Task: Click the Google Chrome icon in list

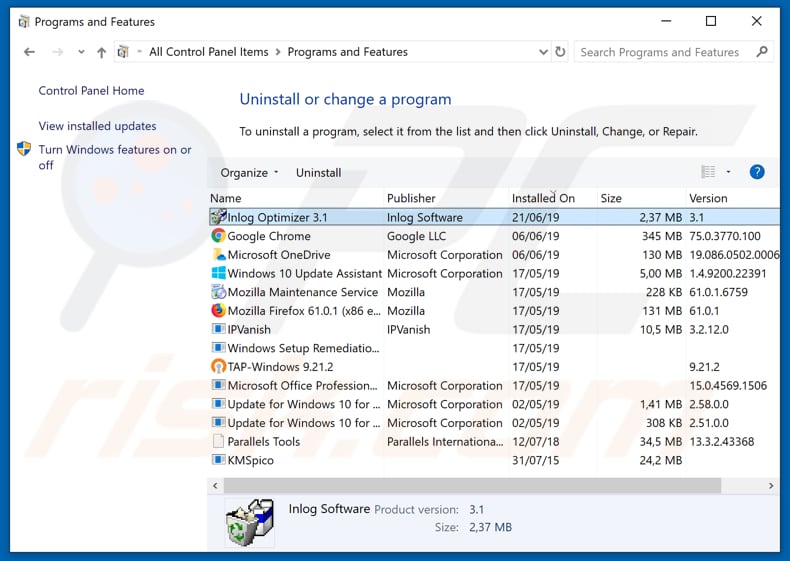Action: point(218,236)
